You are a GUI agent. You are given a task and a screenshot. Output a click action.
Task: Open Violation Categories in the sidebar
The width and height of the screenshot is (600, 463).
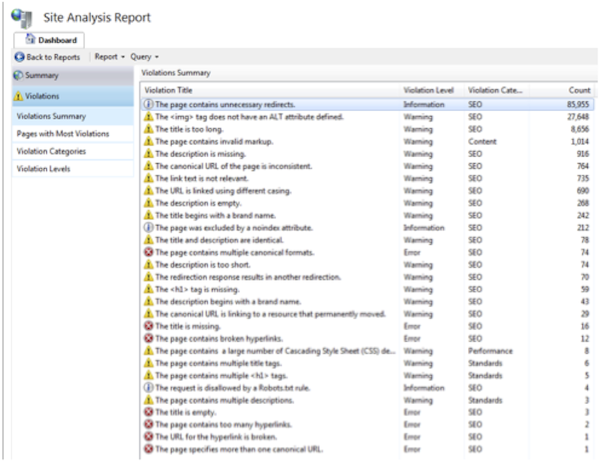73,151
